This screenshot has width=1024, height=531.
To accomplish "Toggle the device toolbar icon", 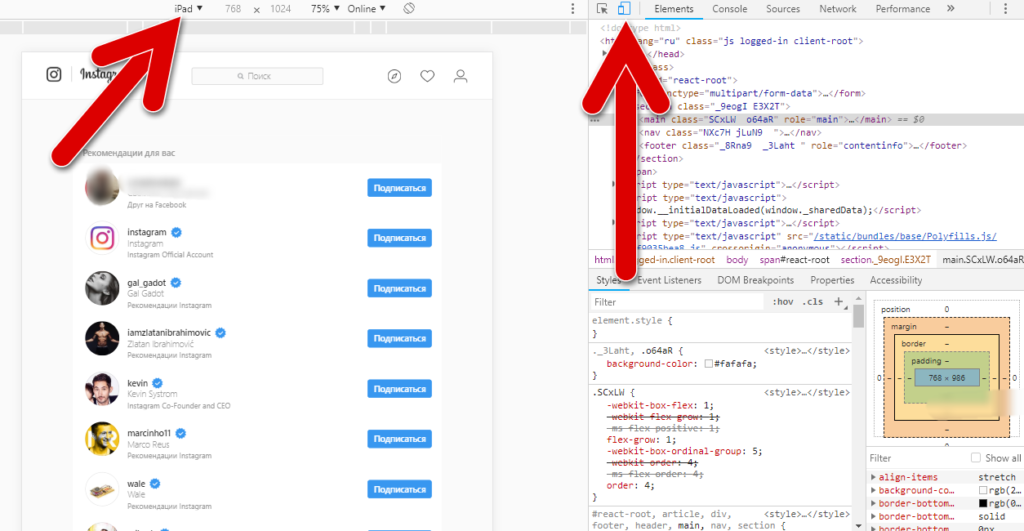I will tap(624, 8).
